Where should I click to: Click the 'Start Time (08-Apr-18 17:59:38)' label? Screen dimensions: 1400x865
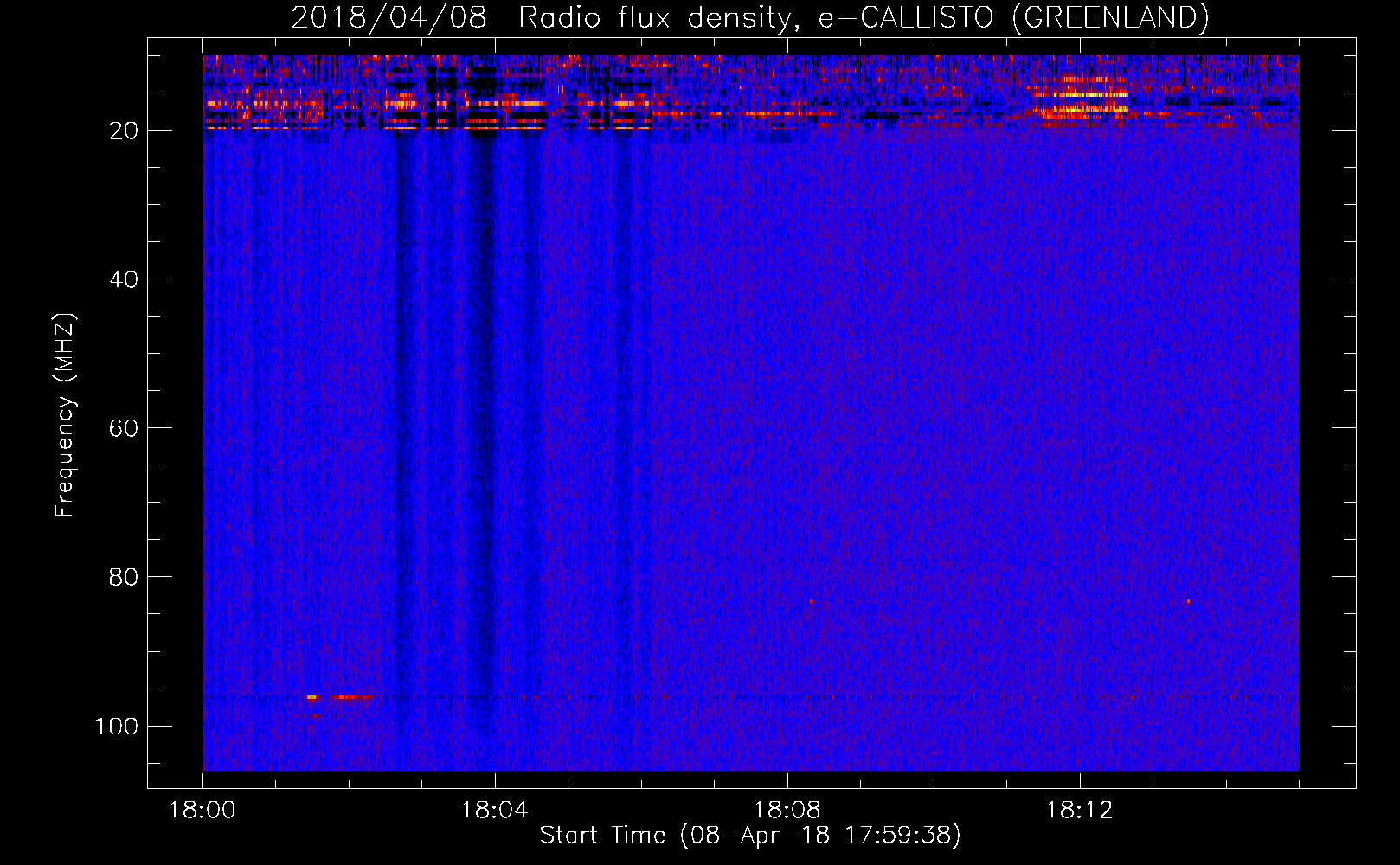coord(750,836)
